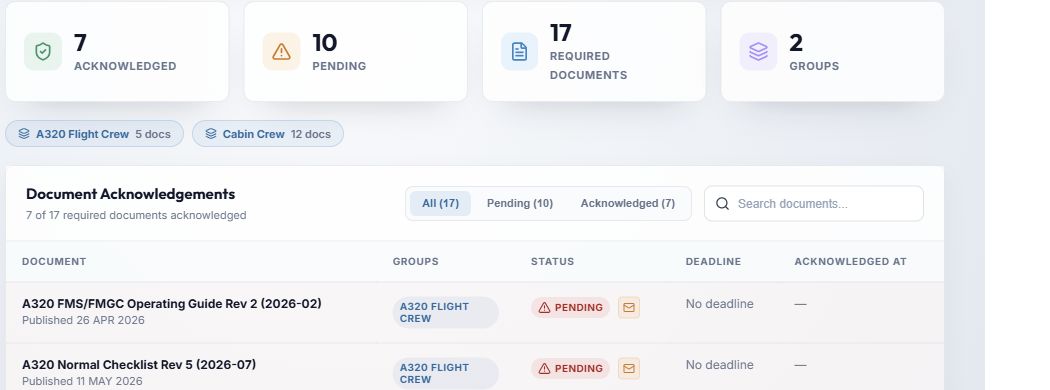
Task: Click Pending status badge on FMS/FMGC Guide row
Action: coord(571,308)
